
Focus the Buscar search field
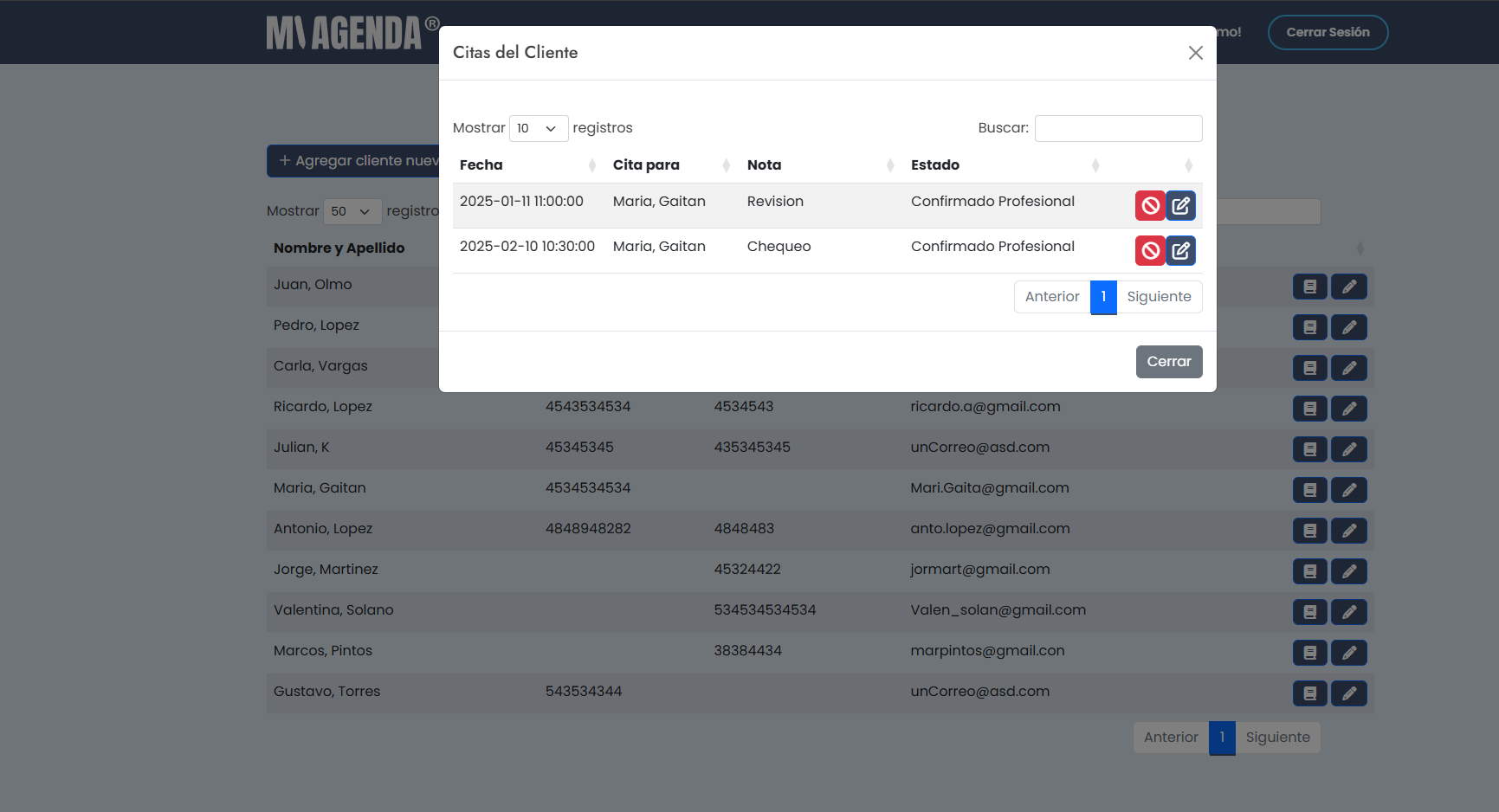click(1118, 128)
